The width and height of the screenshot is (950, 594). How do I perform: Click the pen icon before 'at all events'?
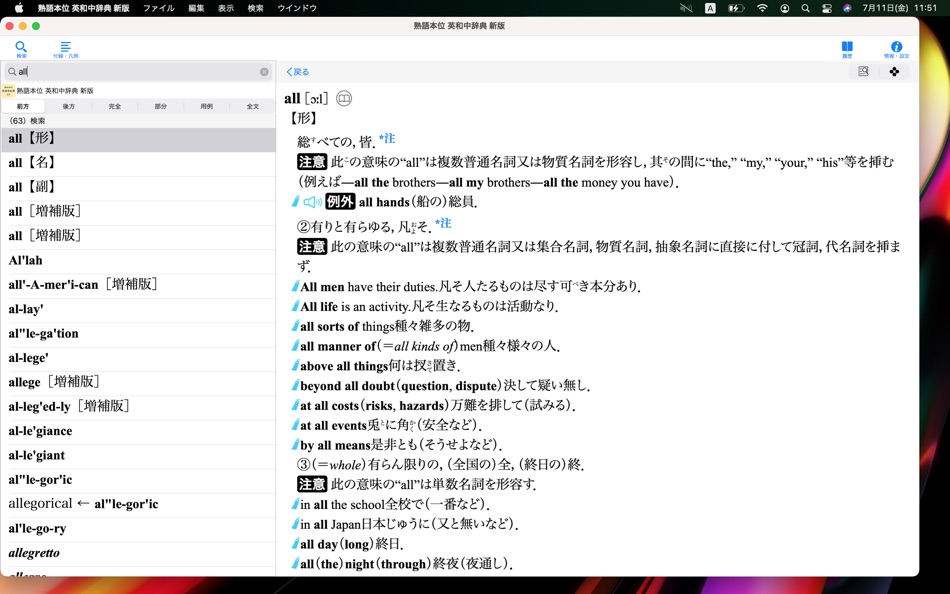(295, 425)
